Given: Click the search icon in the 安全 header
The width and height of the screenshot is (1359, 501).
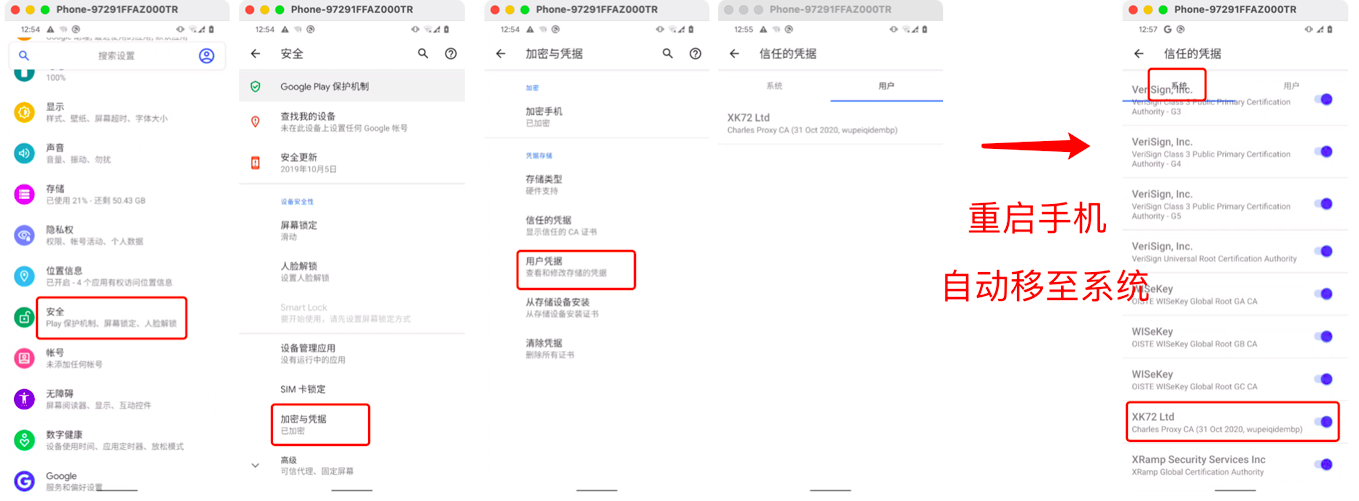Looking at the screenshot, I should [423, 54].
